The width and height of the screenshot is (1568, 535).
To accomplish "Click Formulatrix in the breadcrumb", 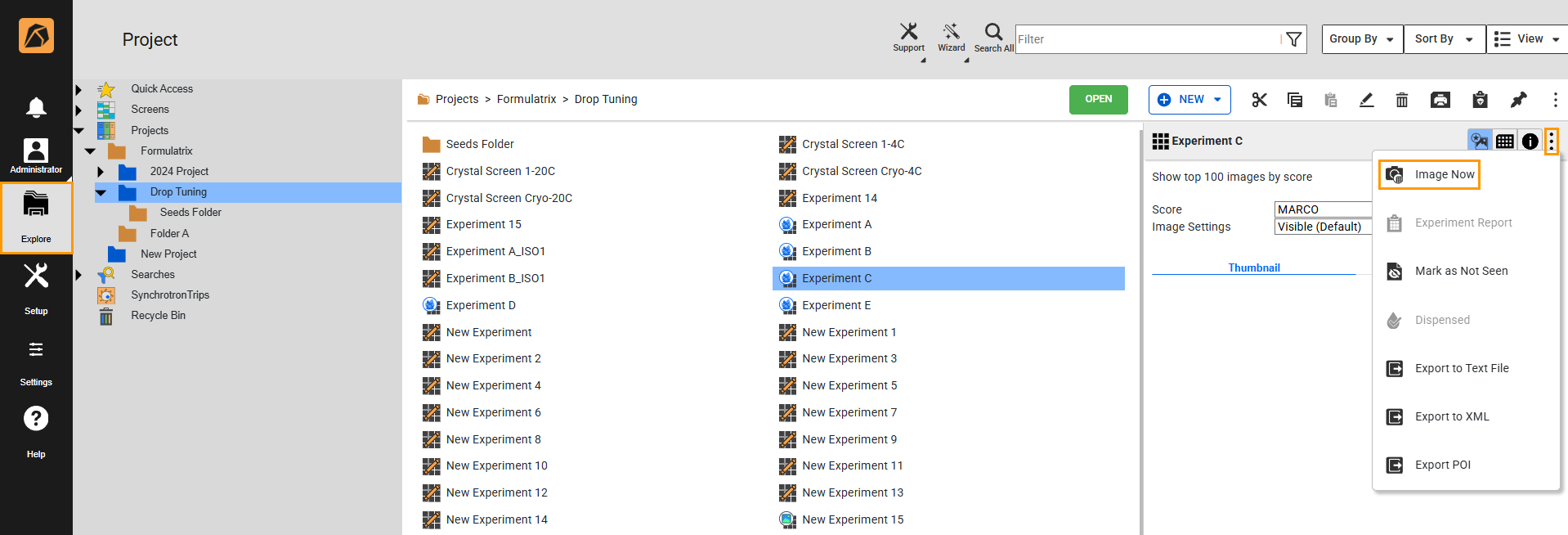I will click(526, 99).
